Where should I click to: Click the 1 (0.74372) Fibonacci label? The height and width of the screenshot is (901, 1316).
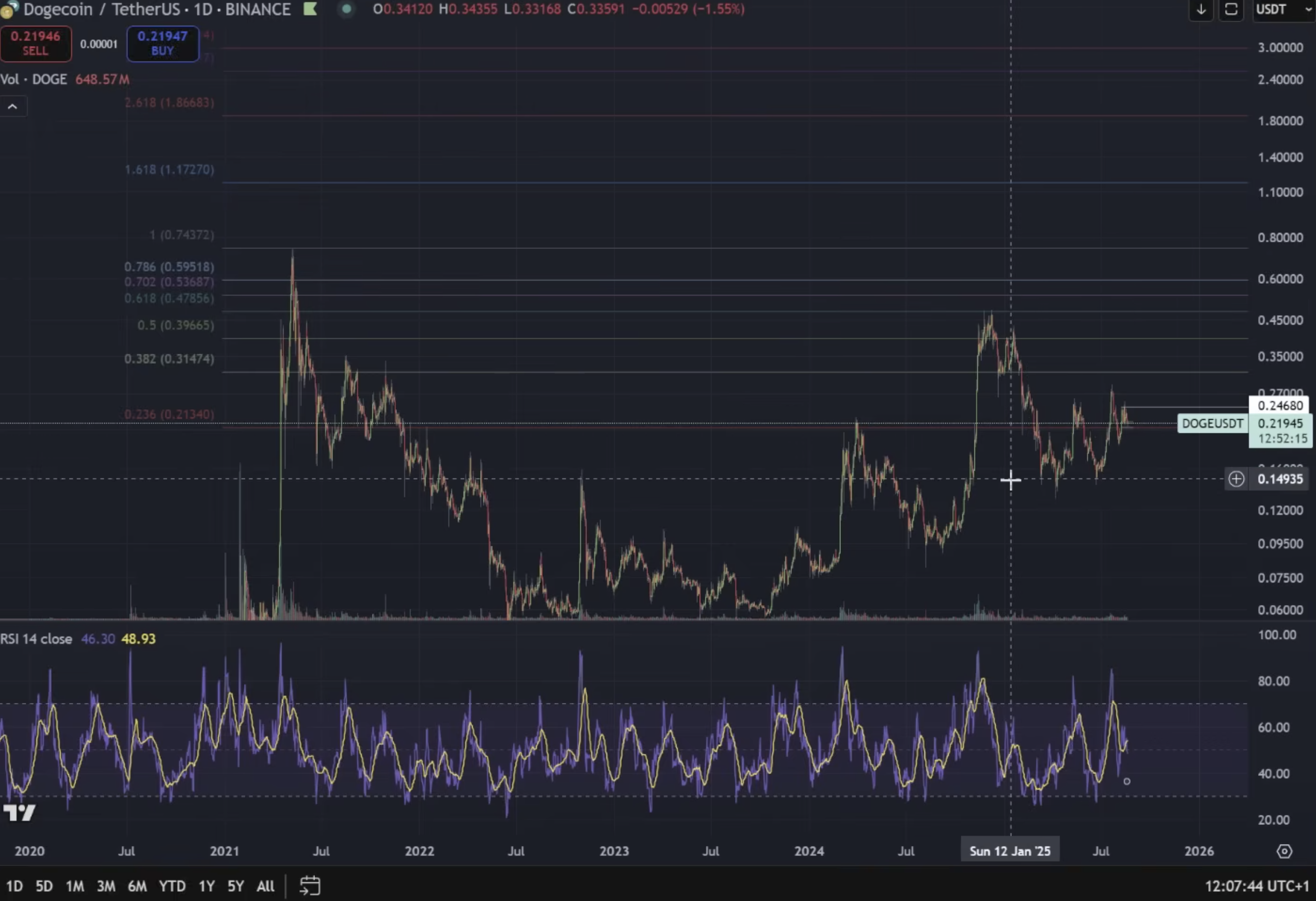(182, 235)
